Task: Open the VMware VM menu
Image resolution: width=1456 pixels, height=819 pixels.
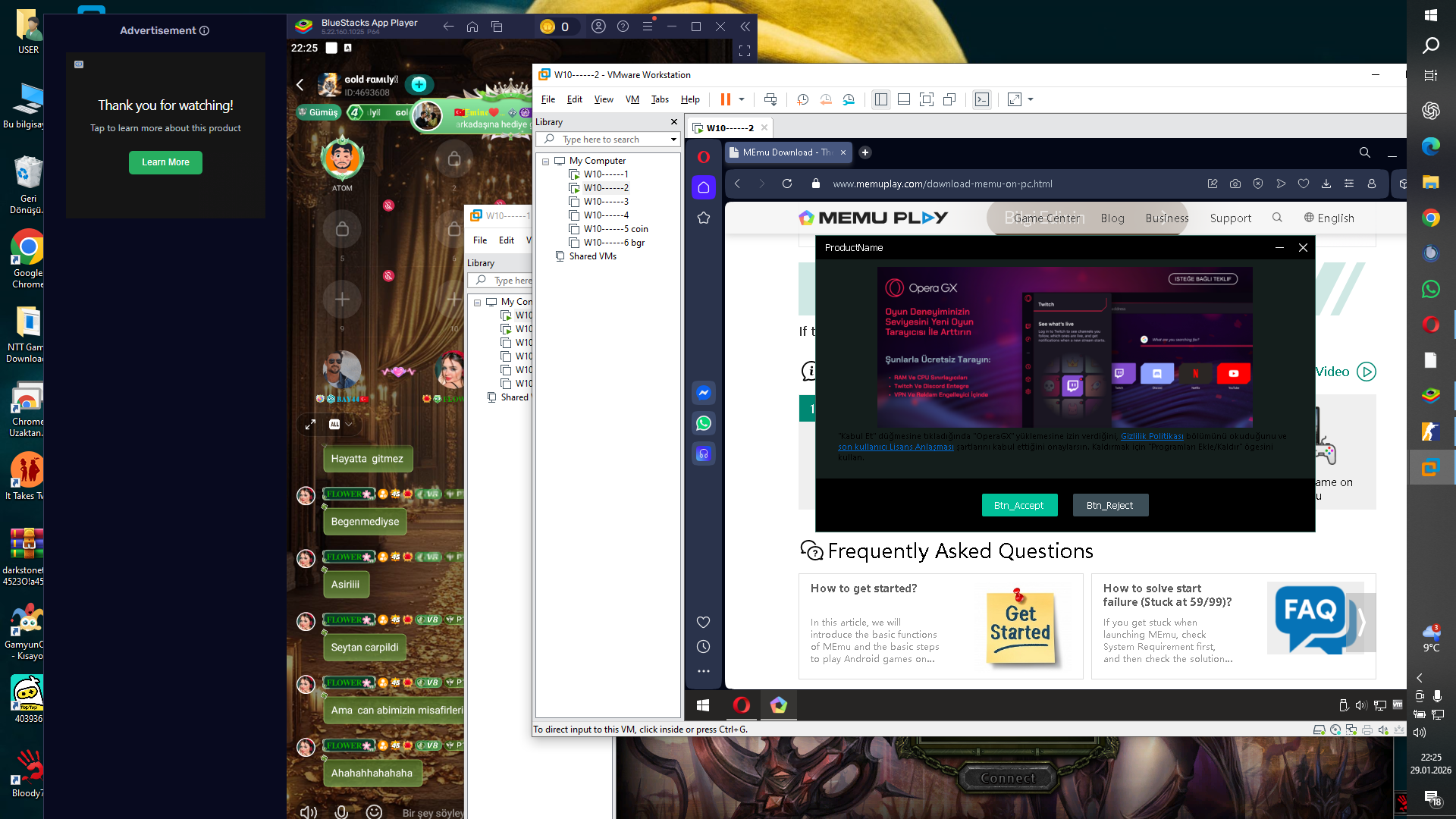Action: click(x=632, y=99)
